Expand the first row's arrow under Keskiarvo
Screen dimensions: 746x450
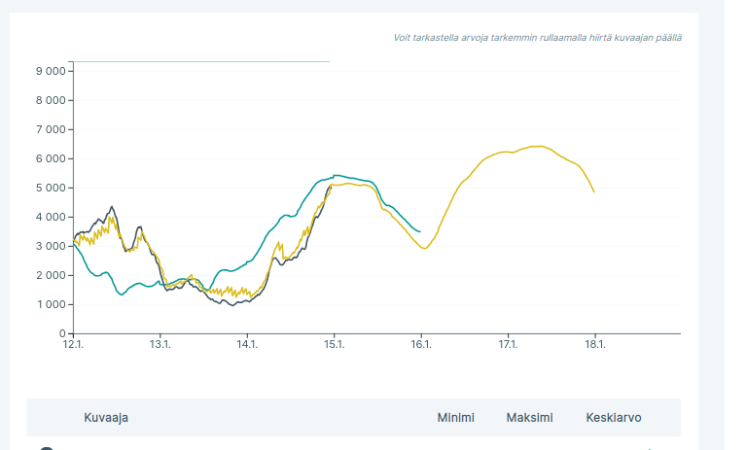(651, 447)
